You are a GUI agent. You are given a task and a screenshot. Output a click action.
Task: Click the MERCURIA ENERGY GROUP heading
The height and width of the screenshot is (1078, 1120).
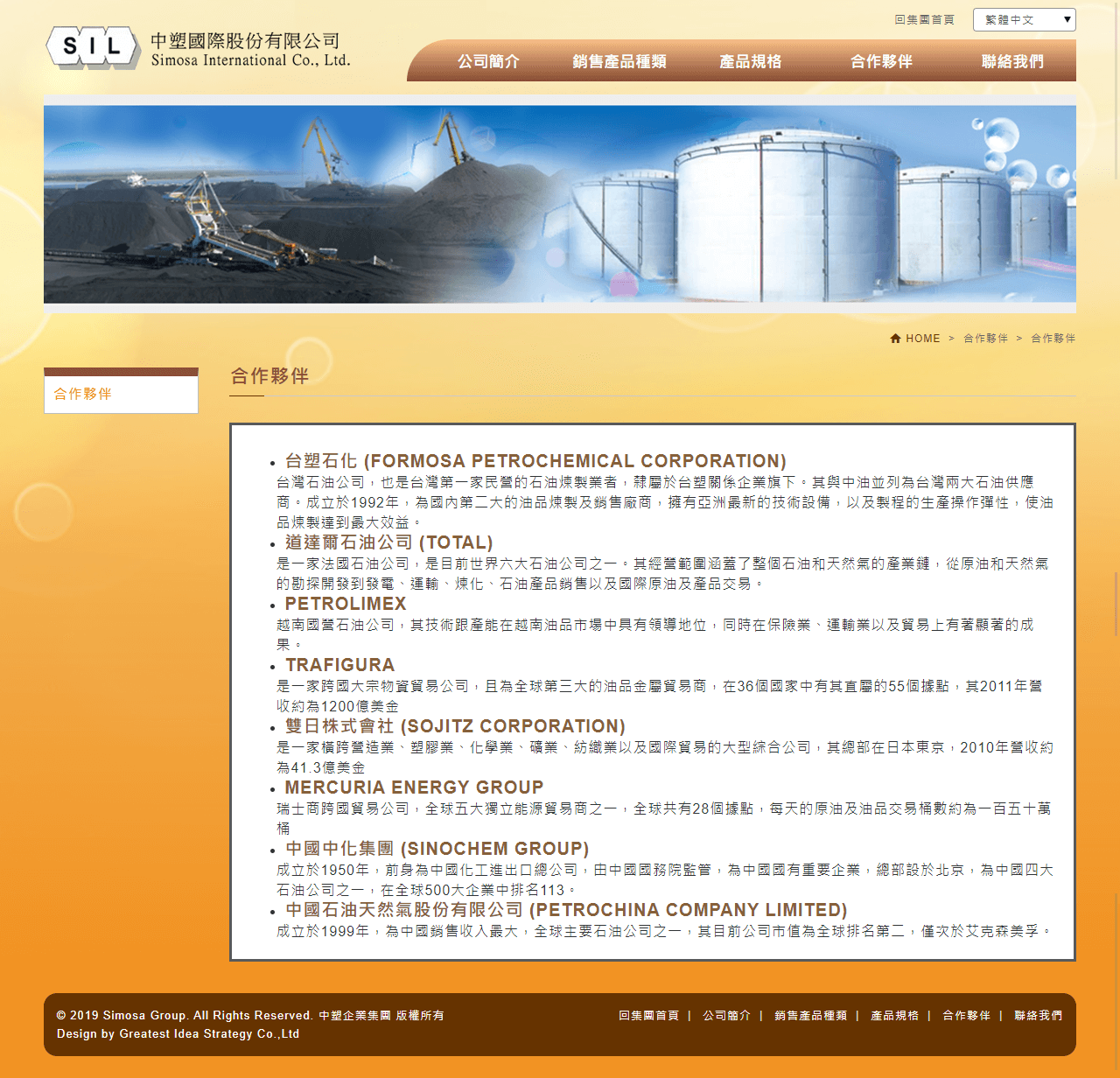coord(414,787)
